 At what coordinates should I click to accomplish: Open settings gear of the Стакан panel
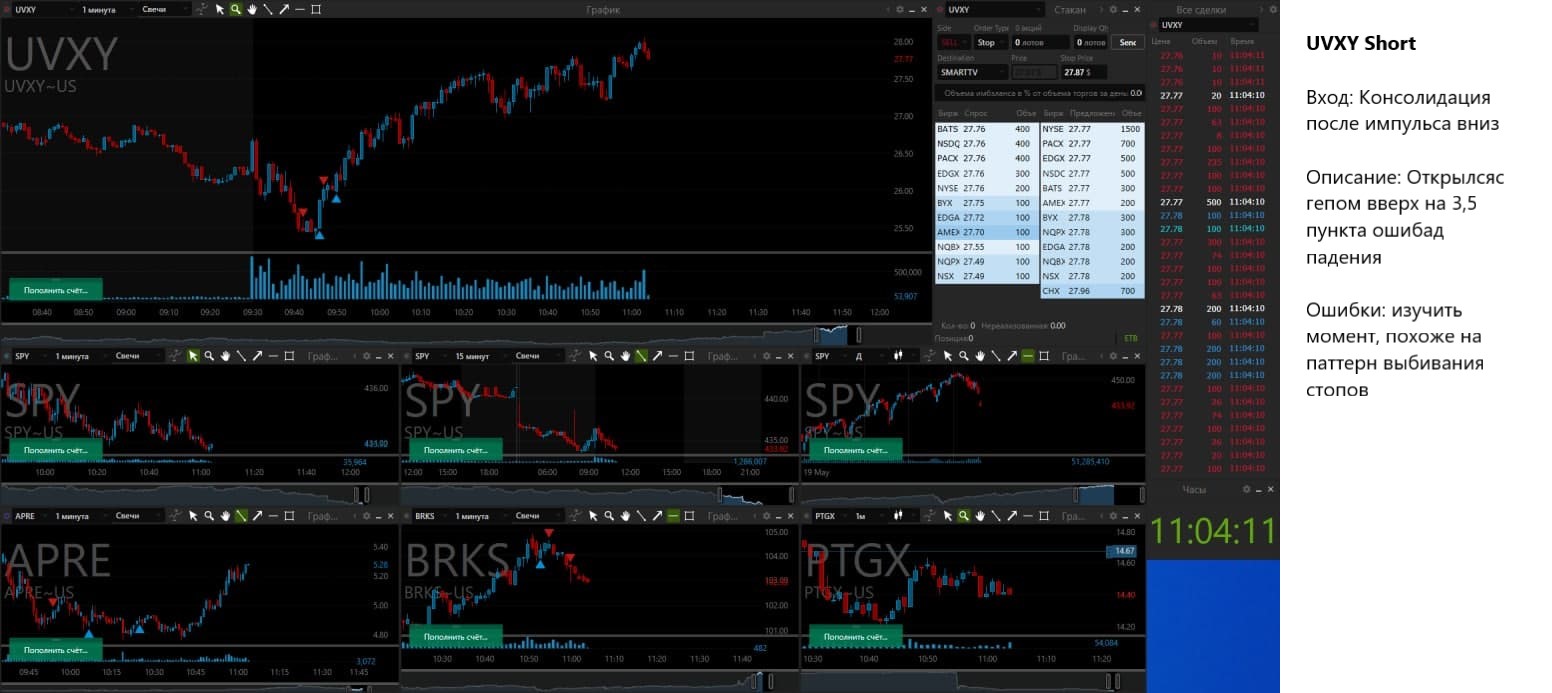[1115, 9]
